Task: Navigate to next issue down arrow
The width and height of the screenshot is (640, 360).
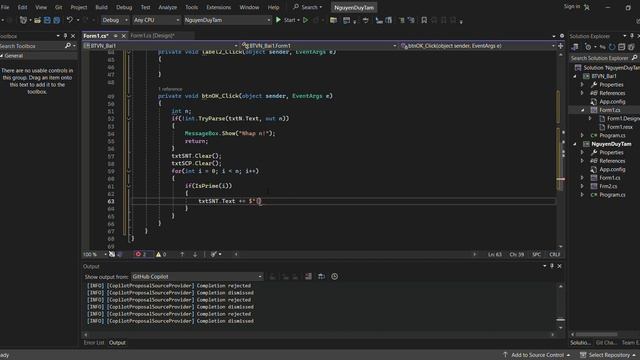Action: coord(195,254)
